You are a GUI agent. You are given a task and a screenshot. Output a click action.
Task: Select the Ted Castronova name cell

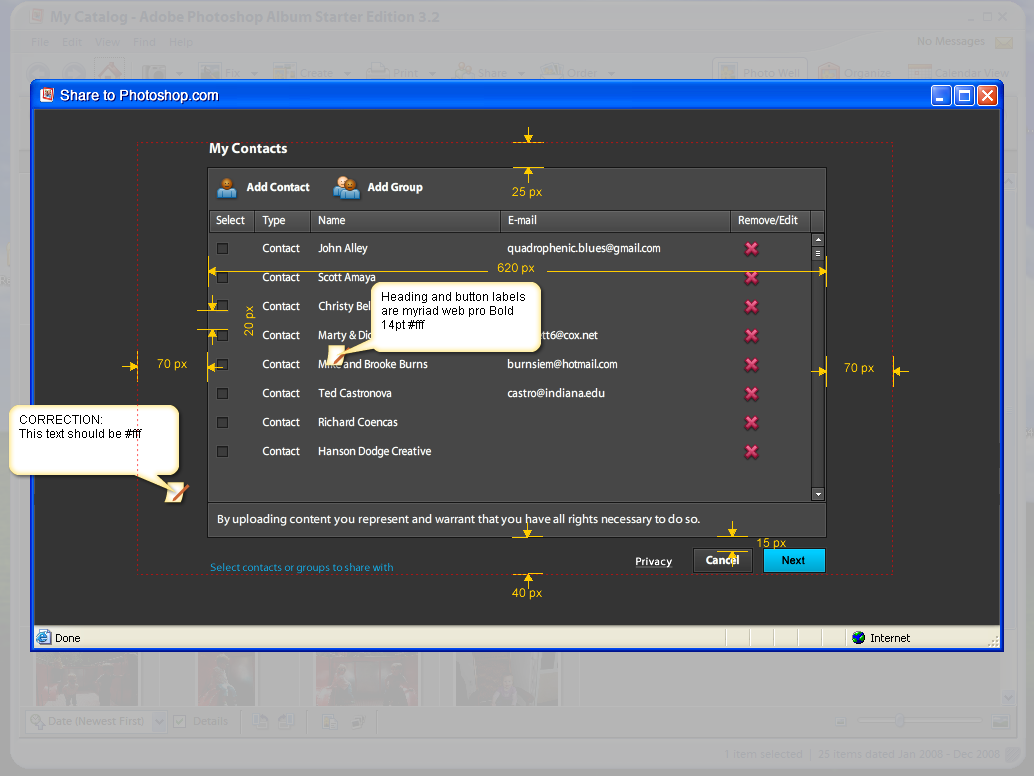[355, 394]
